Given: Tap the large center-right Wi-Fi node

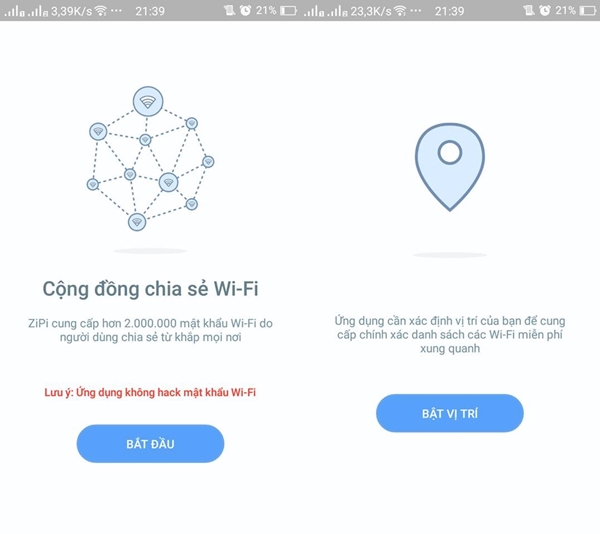Looking at the screenshot, I should coord(168,182).
